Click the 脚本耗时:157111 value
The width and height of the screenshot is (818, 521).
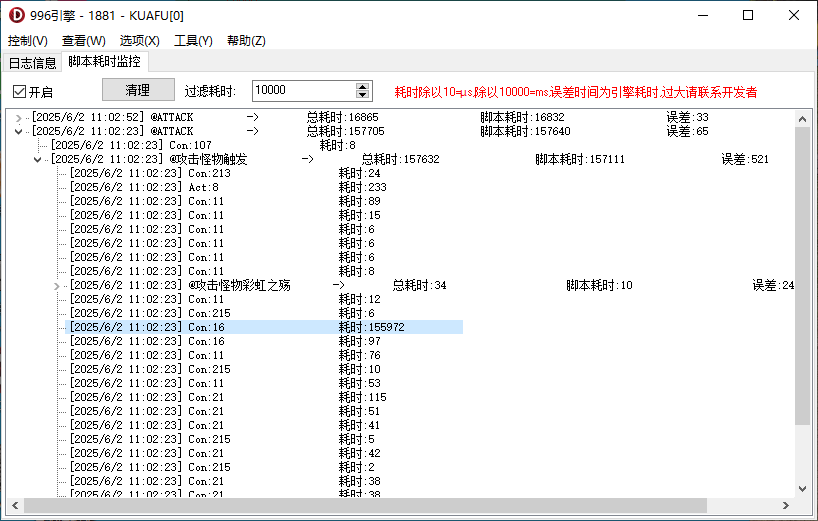click(x=580, y=159)
